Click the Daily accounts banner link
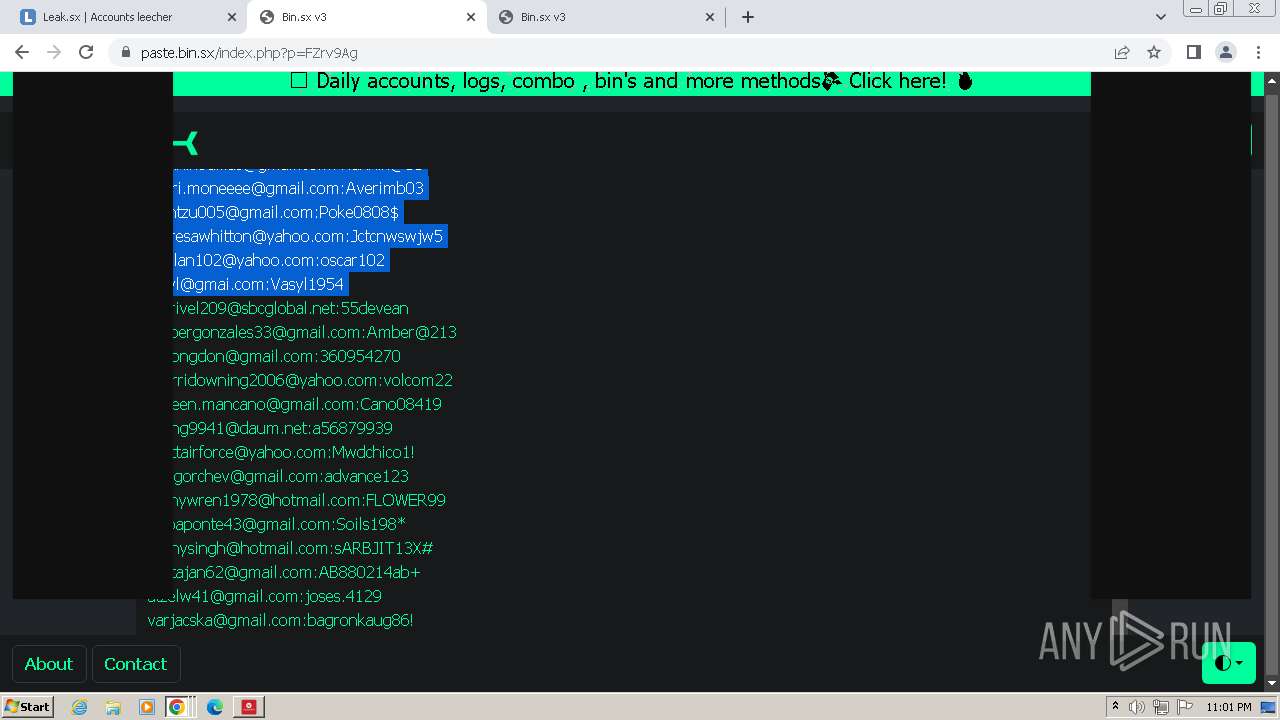Screen dimensions: 1280x720 pyautogui.click(x=631, y=81)
